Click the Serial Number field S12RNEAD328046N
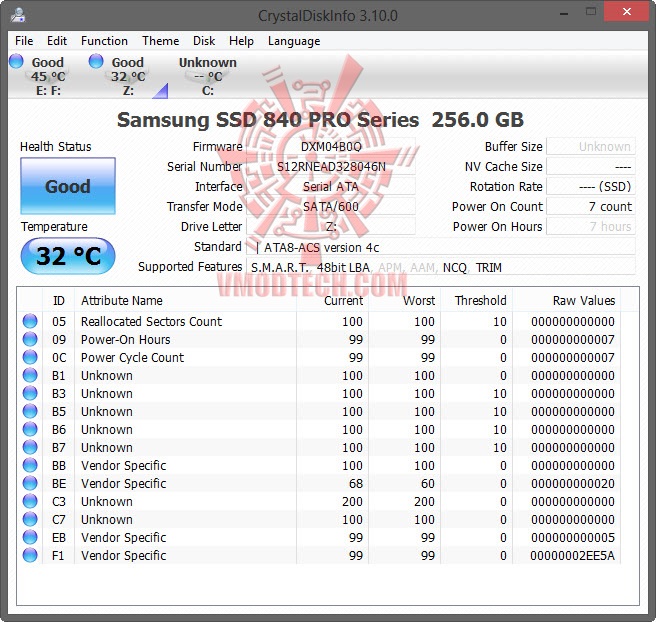This screenshot has height=622, width=656. 331,166
